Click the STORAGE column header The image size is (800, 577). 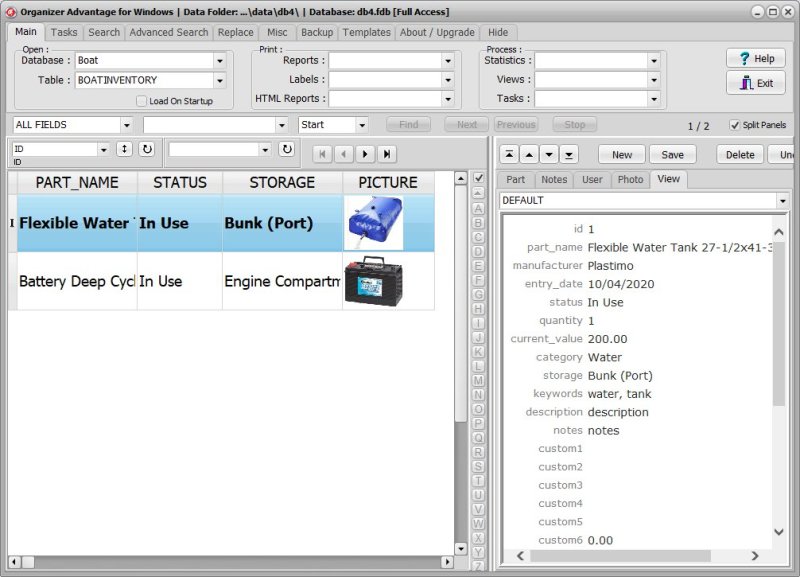click(x=282, y=183)
